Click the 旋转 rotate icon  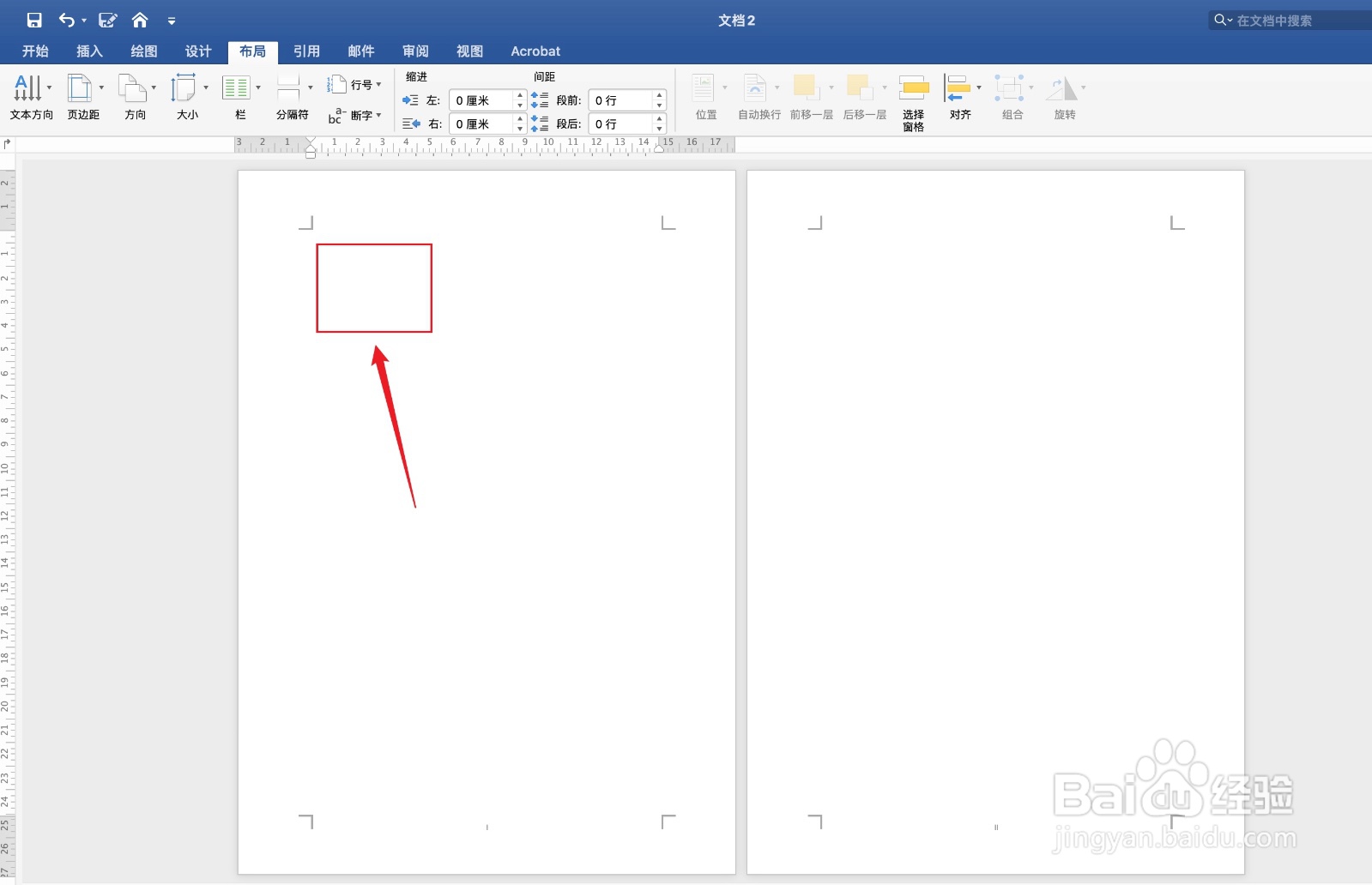1062,87
